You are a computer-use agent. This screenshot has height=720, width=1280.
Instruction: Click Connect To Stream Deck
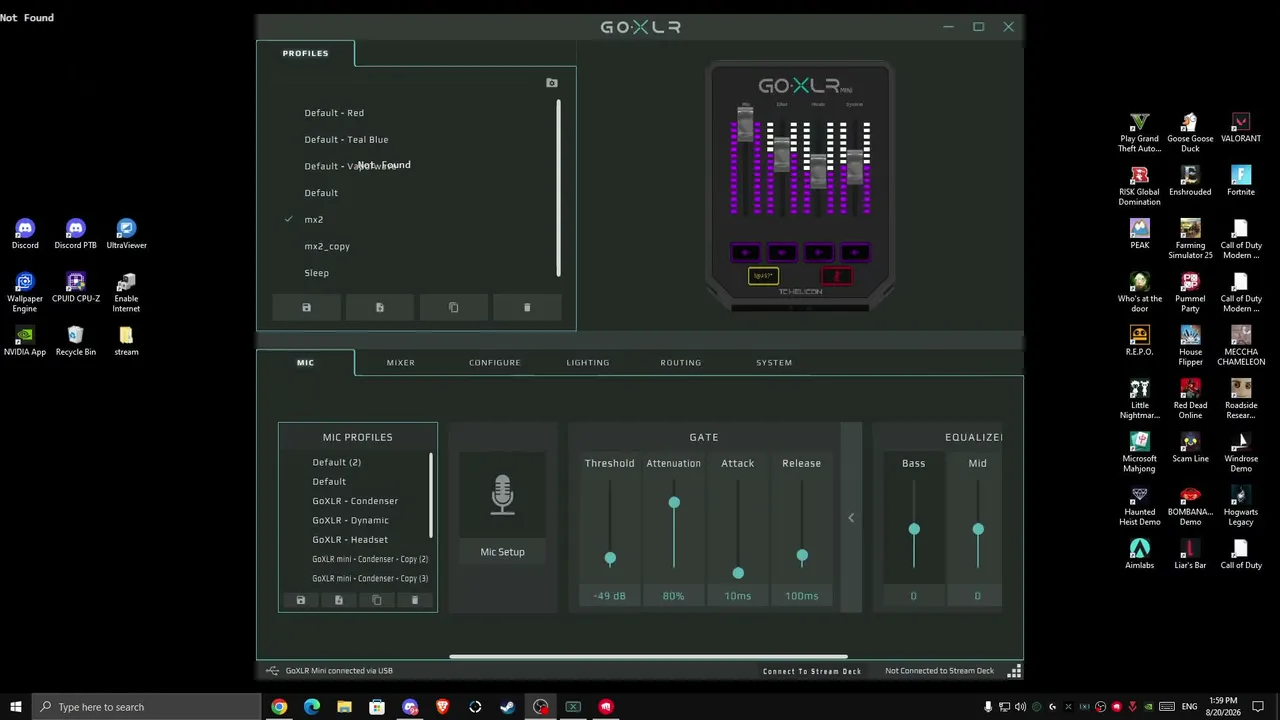pyautogui.click(x=812, y=671)
